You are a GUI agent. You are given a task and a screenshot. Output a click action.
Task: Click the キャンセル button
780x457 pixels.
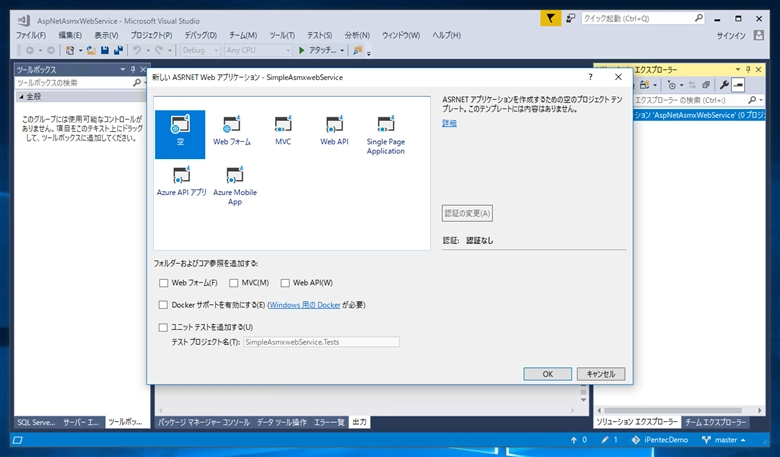tap(601, 374)
